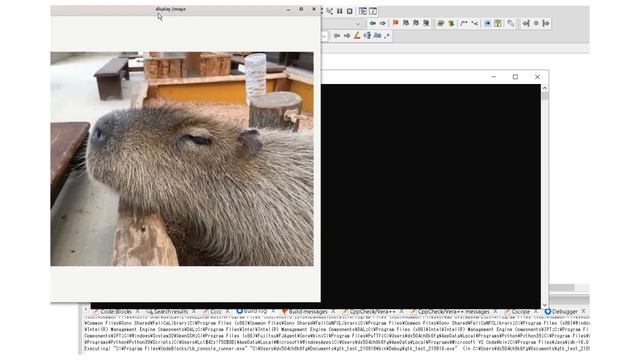Go to previous bookmark icon
This screenshot has height=360, width=640.
(x=406, y=23)
